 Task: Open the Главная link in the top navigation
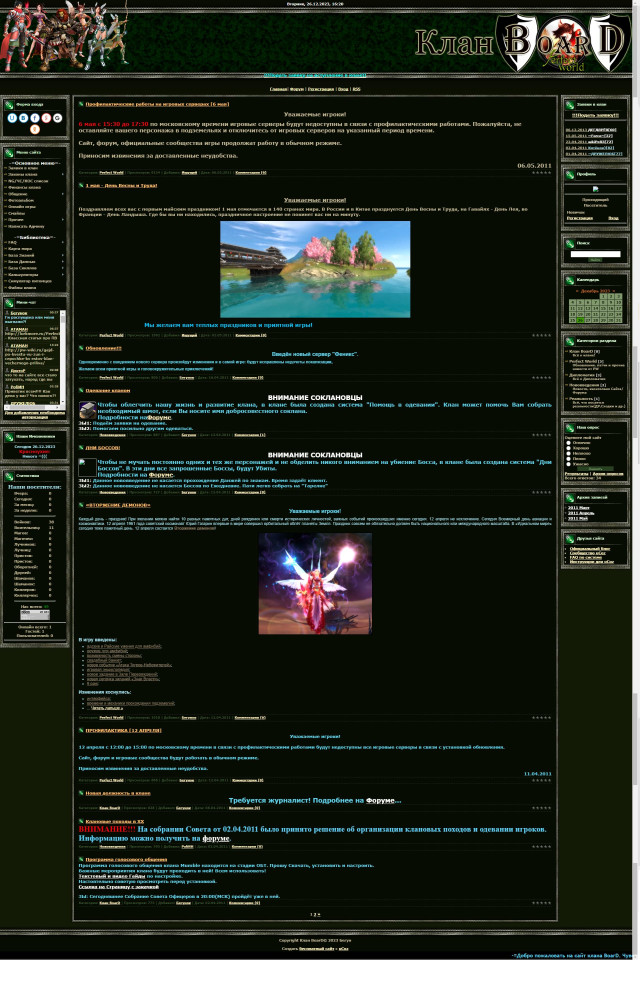pos(278,89)
